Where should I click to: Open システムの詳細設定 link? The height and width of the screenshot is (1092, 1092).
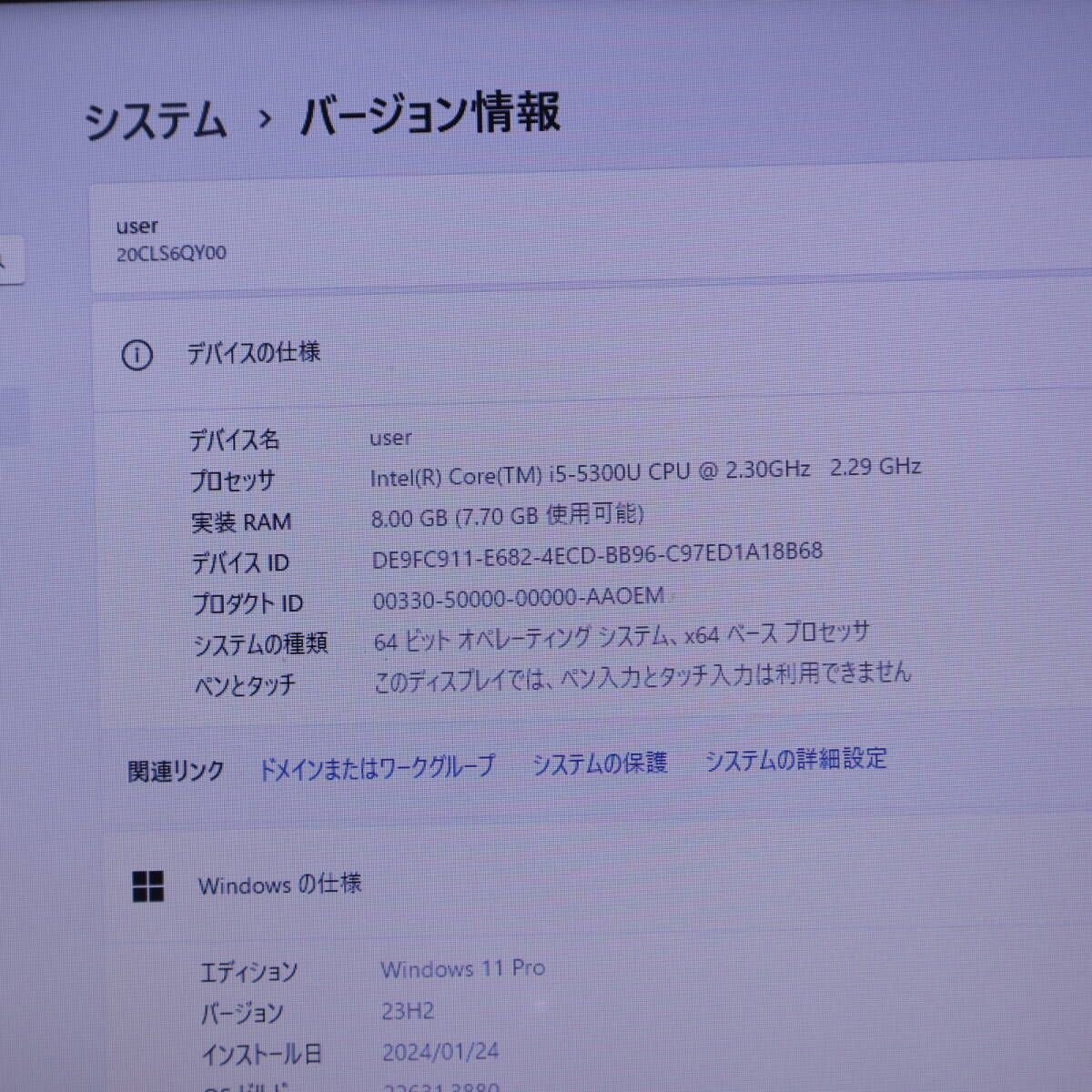pos(796,759)
